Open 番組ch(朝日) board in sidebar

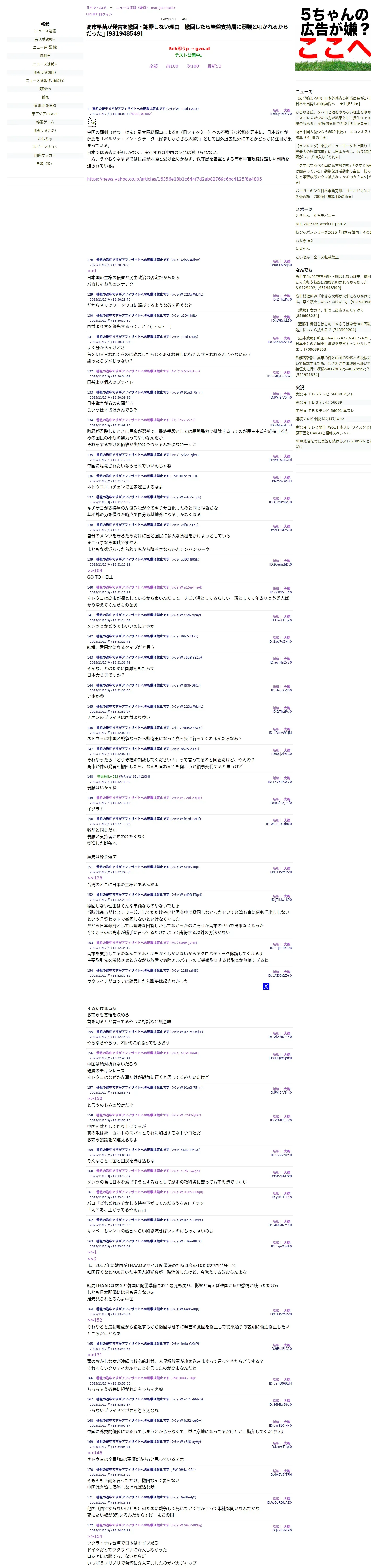pyautogui.click(x=45, y=72)
